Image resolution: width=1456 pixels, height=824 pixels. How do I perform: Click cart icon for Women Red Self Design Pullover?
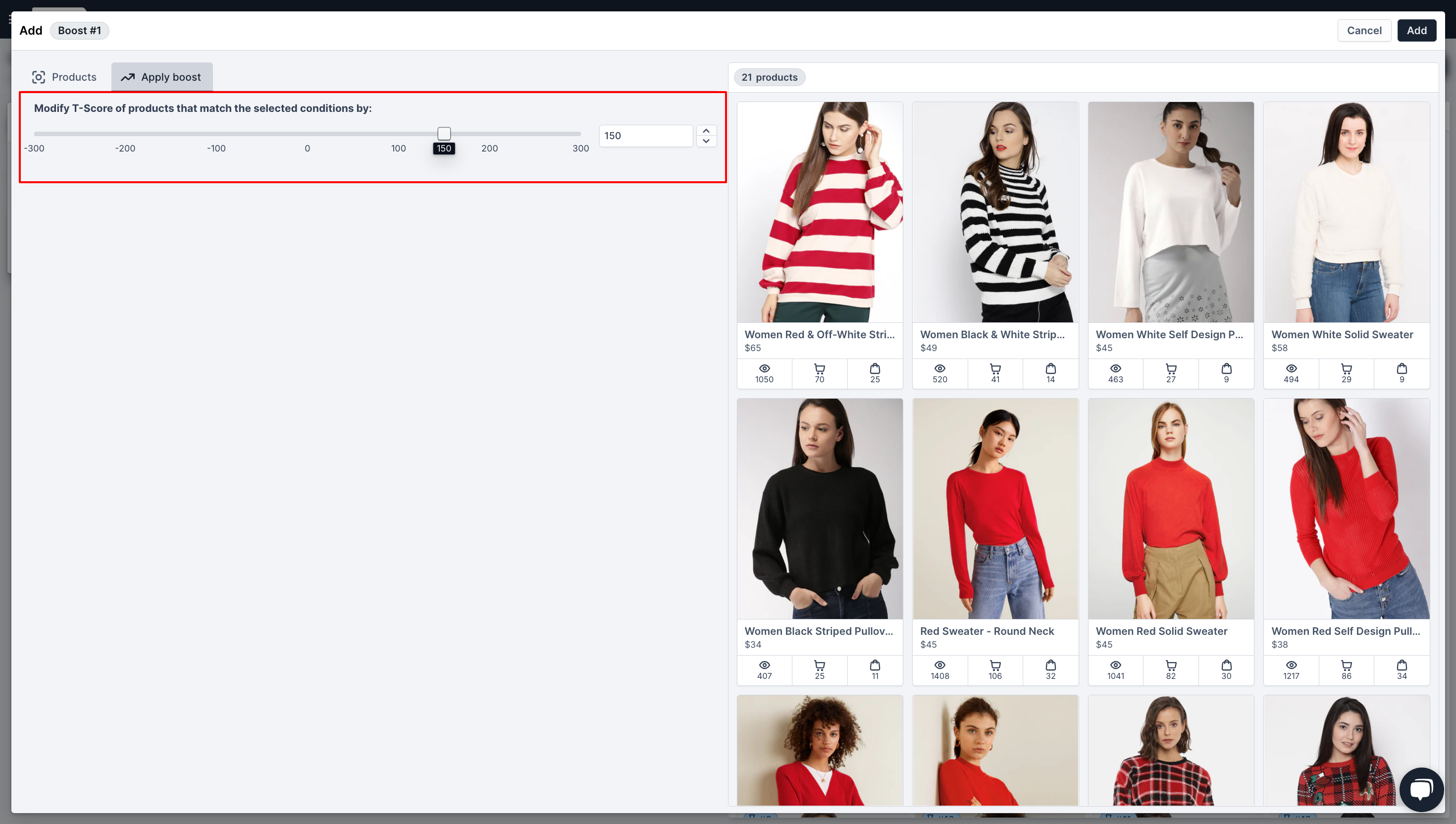(1346, 665)
